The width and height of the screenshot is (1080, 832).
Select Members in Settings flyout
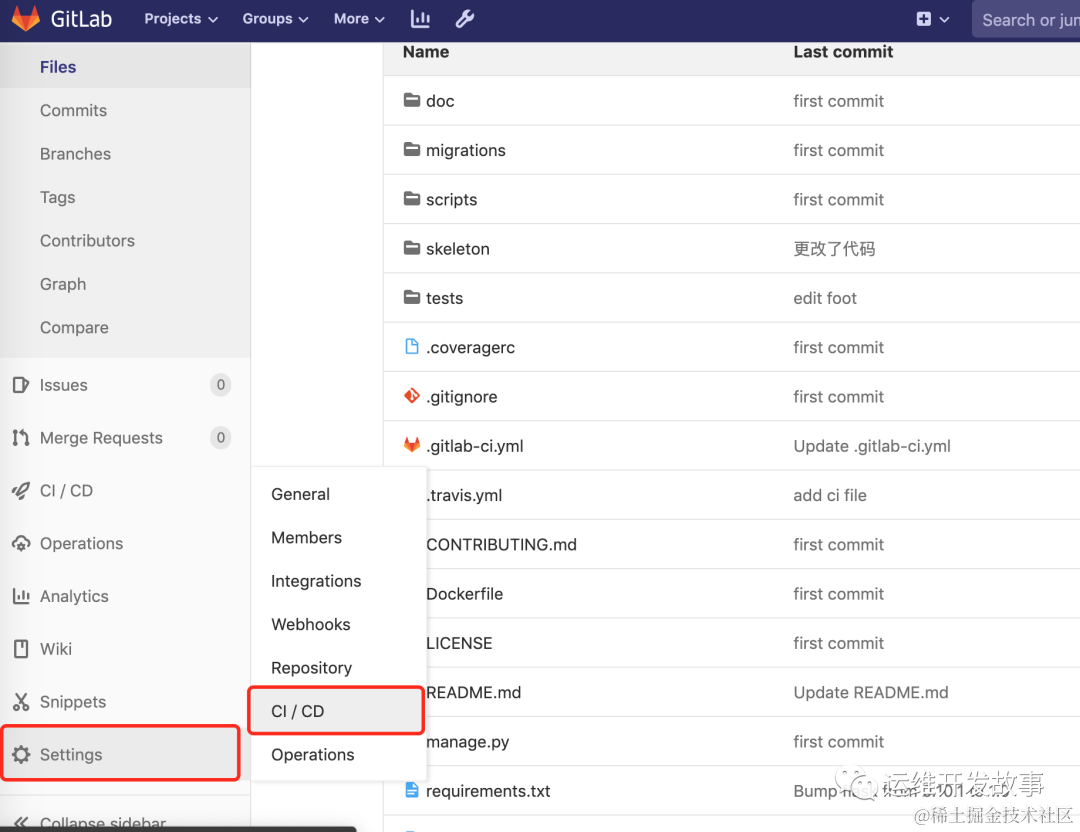(307, 537)
